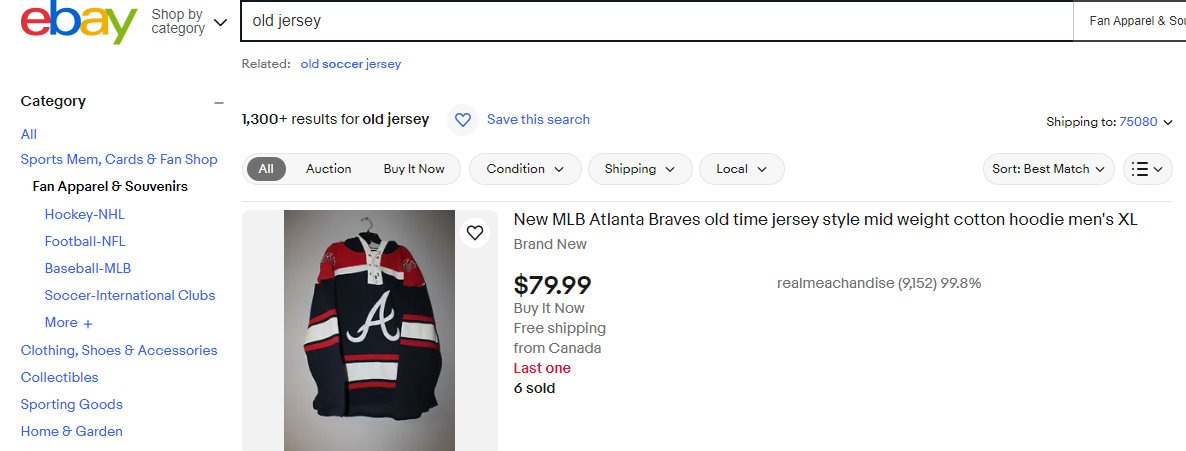Select Baseball-MLB category
The width and height of the screenshot is (1186, 451).
click(x=88, y=268)
